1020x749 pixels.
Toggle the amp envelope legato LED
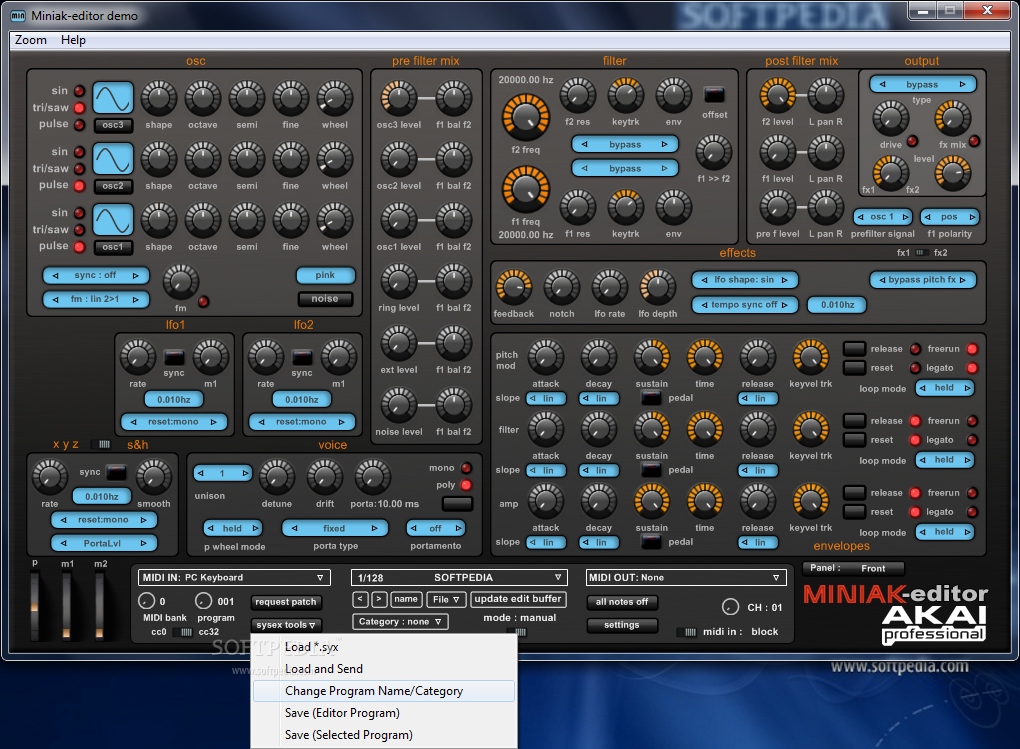(x=972, y=512)
